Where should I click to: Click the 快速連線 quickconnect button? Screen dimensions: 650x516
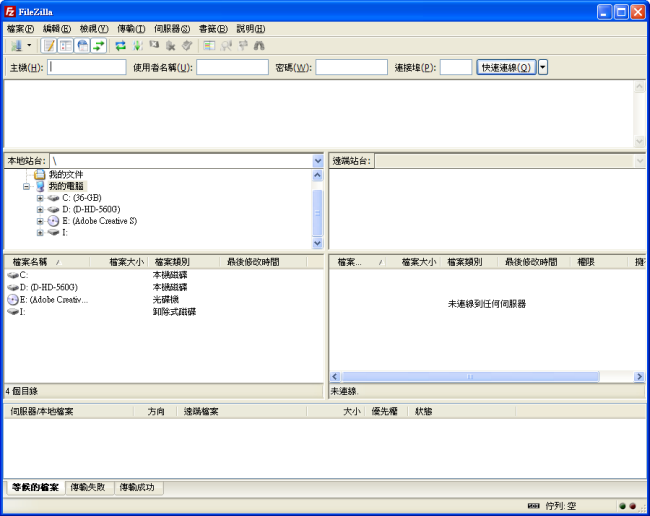(506, 68)
